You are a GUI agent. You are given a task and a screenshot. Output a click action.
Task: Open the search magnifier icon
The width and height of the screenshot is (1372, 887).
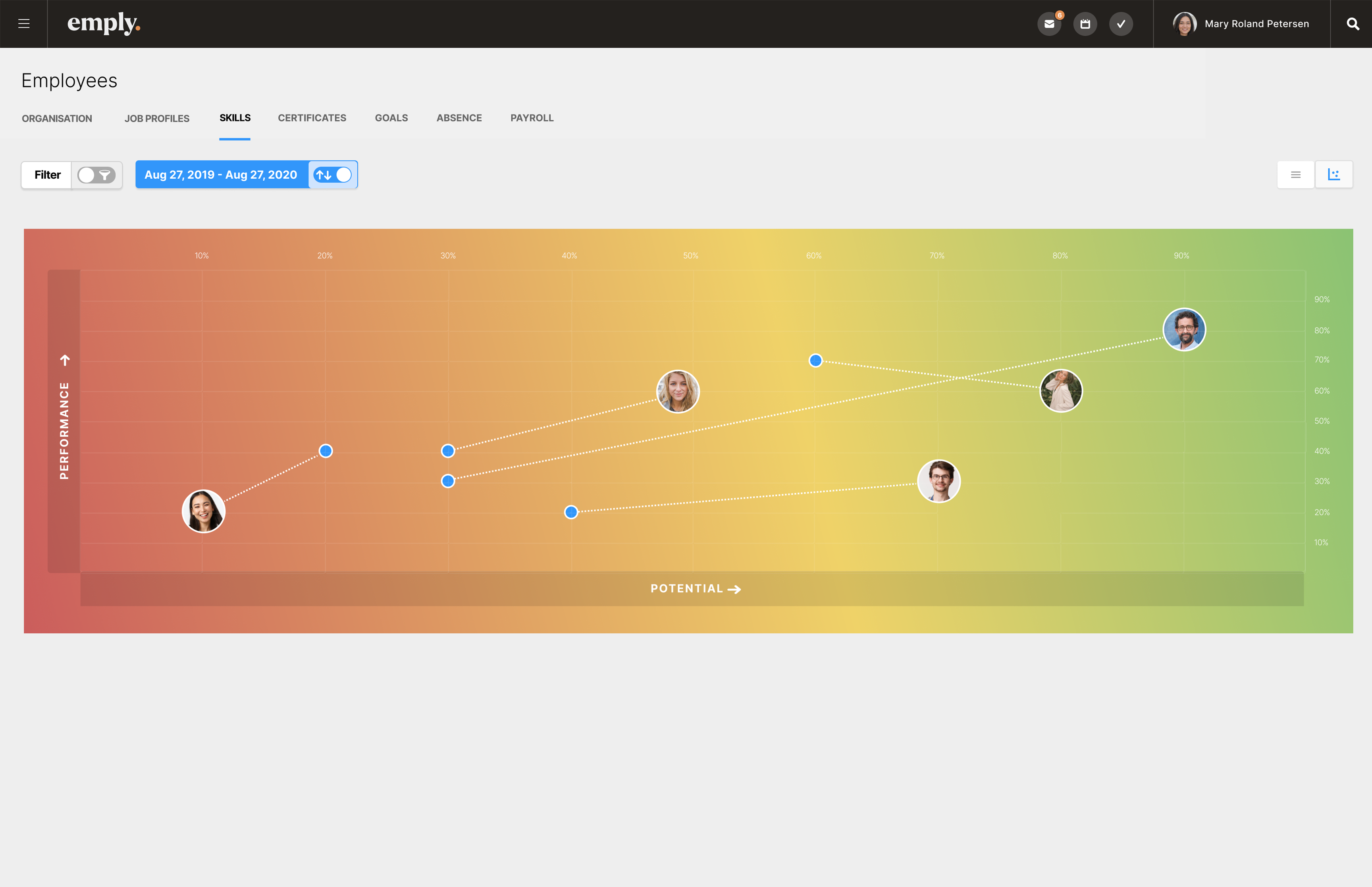1353,24
